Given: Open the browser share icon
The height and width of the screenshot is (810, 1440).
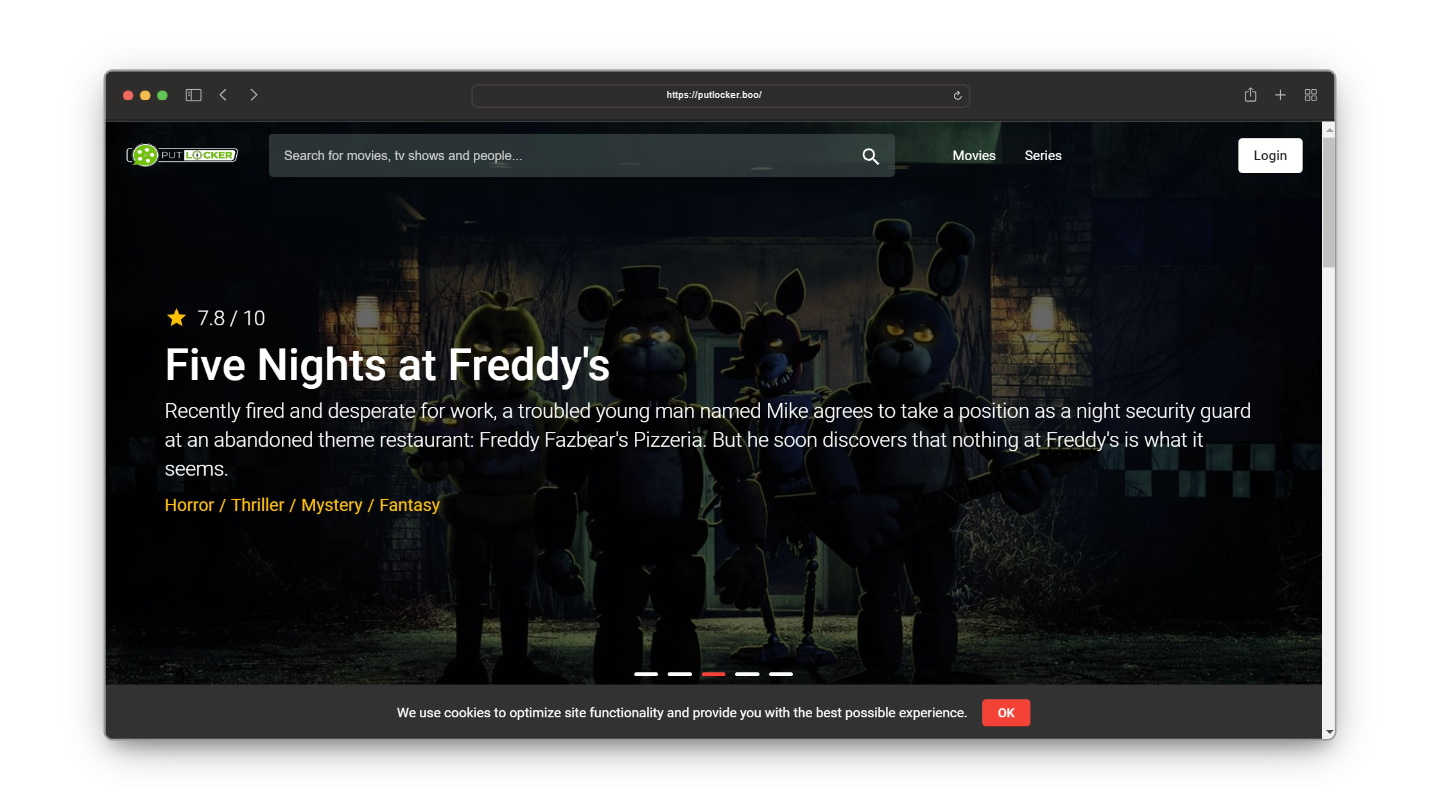Looking at the screenshot, I should click(x=1250, y=95).
